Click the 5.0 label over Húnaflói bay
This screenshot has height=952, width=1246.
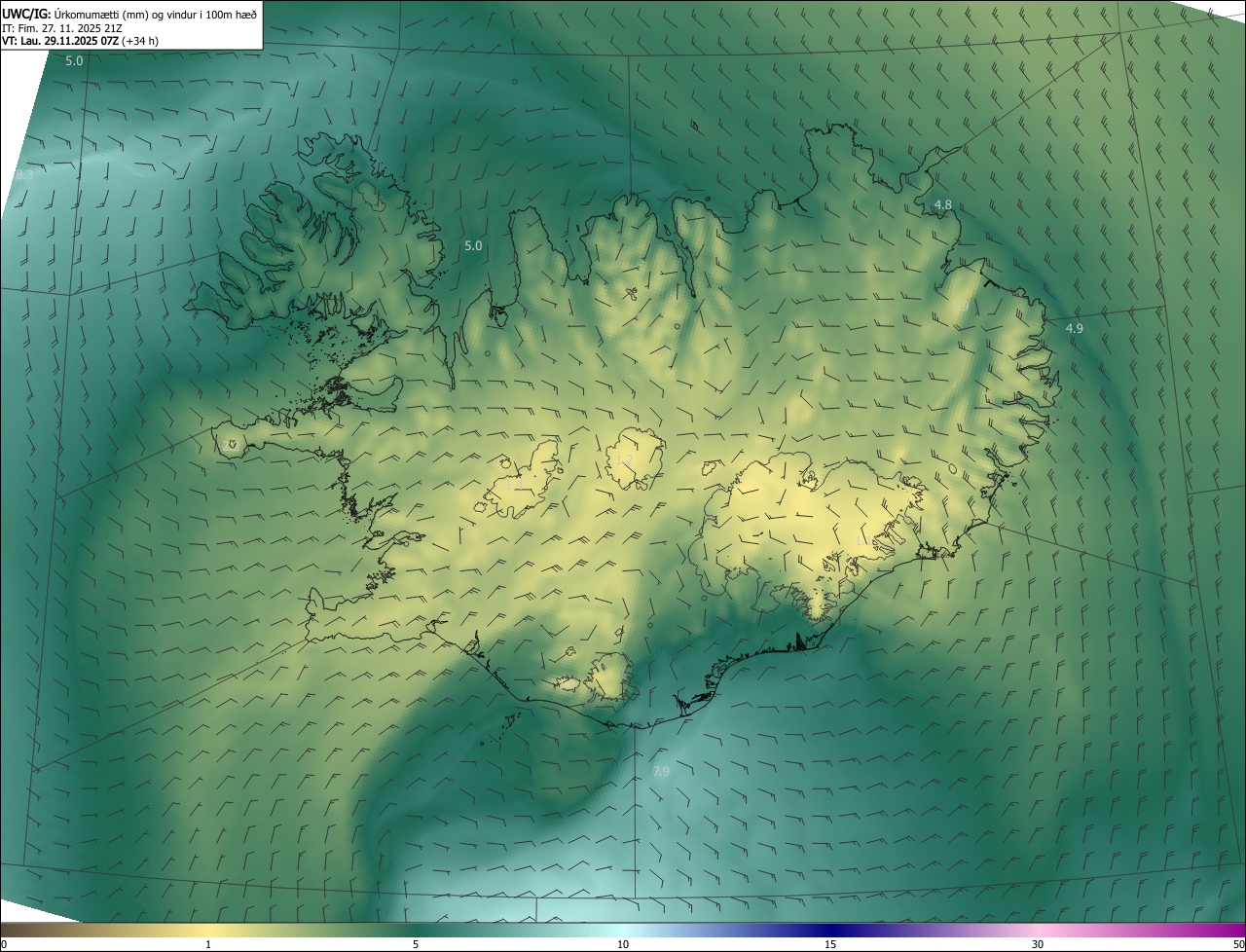click(473, 246)
